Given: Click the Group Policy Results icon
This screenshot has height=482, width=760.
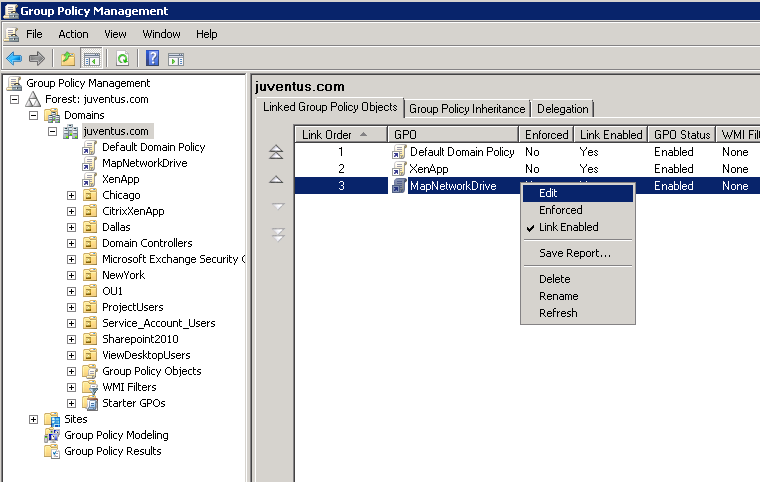Looking at the screenshot, I should coord(52,451).
